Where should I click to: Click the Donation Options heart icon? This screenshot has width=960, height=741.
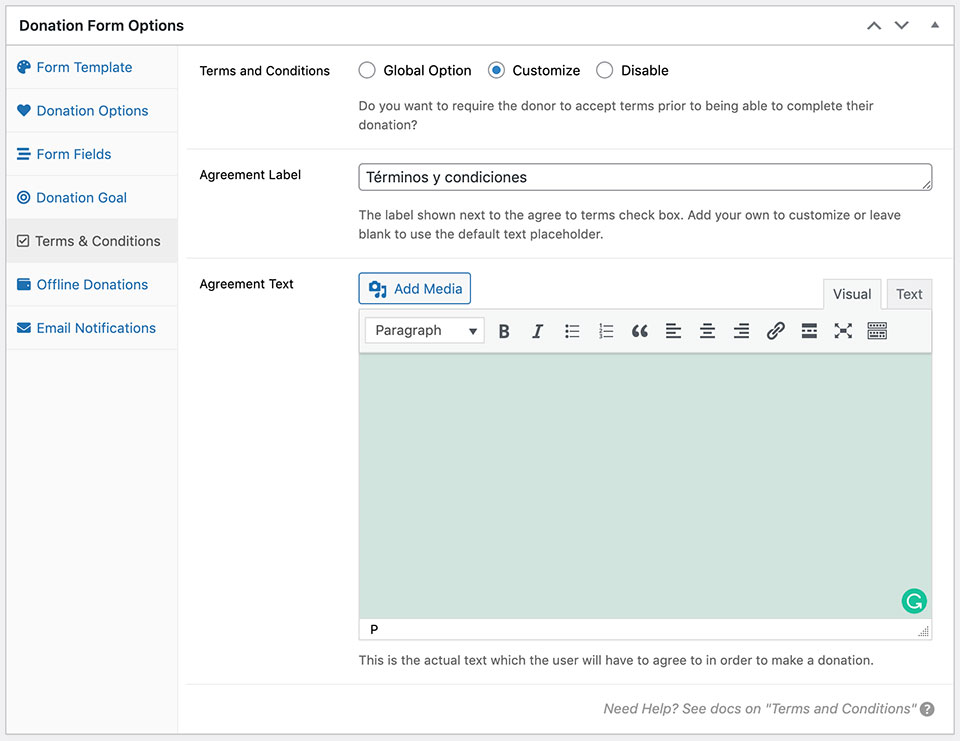coord(24,110)
